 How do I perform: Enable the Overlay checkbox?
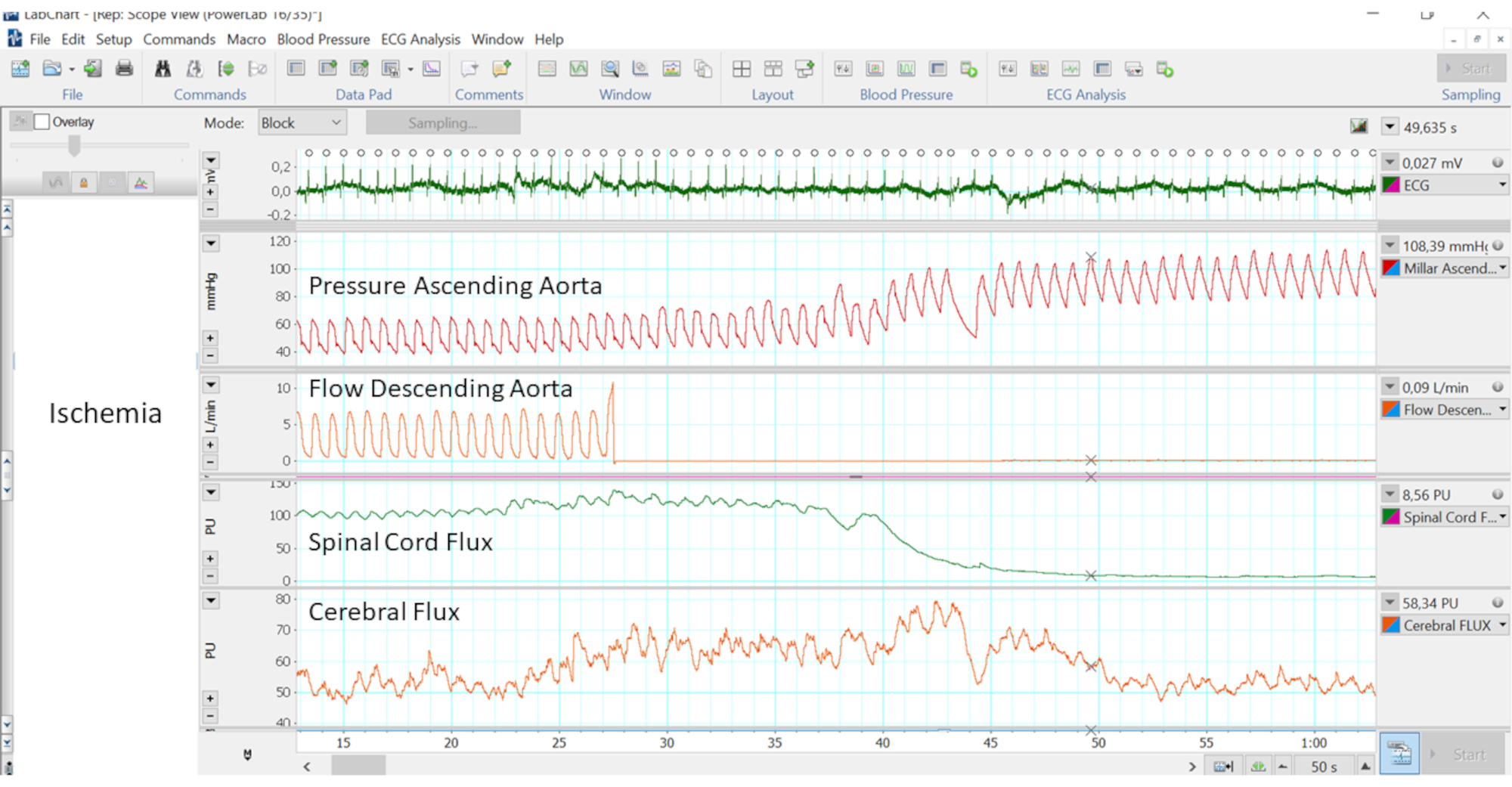point(42,122)
